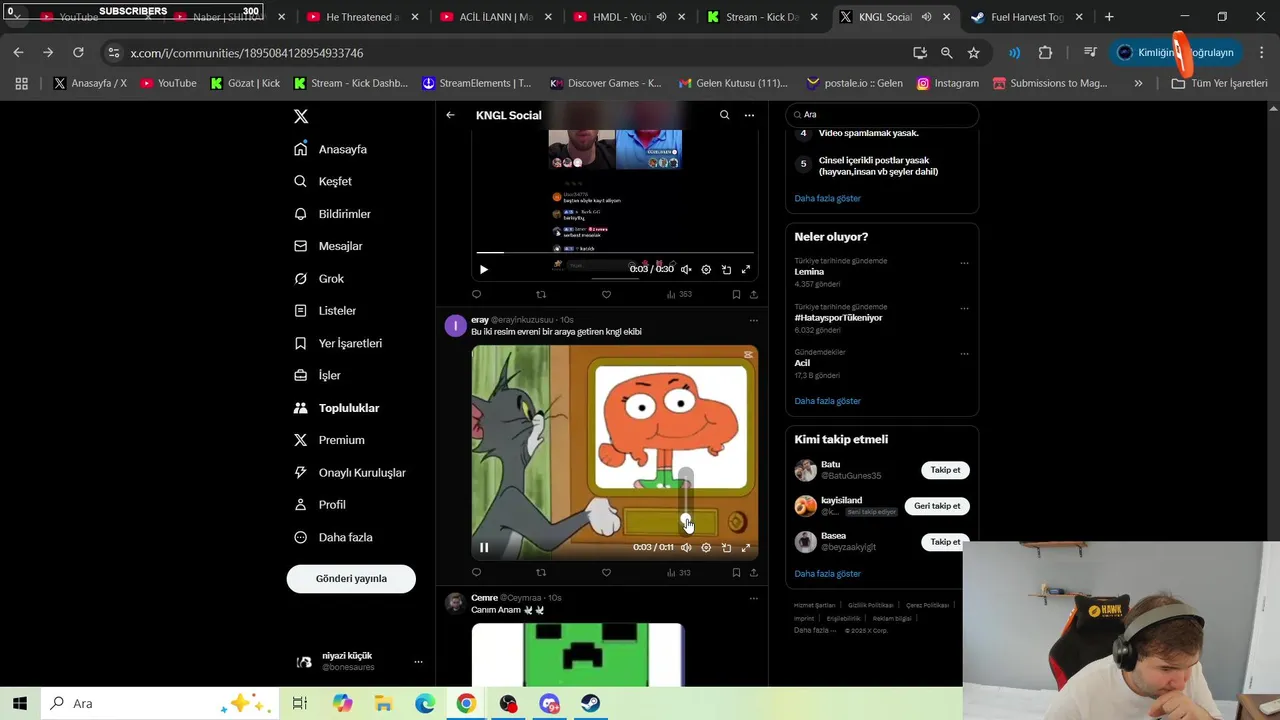Follow Basea with Takip et

tap(945, 542)
